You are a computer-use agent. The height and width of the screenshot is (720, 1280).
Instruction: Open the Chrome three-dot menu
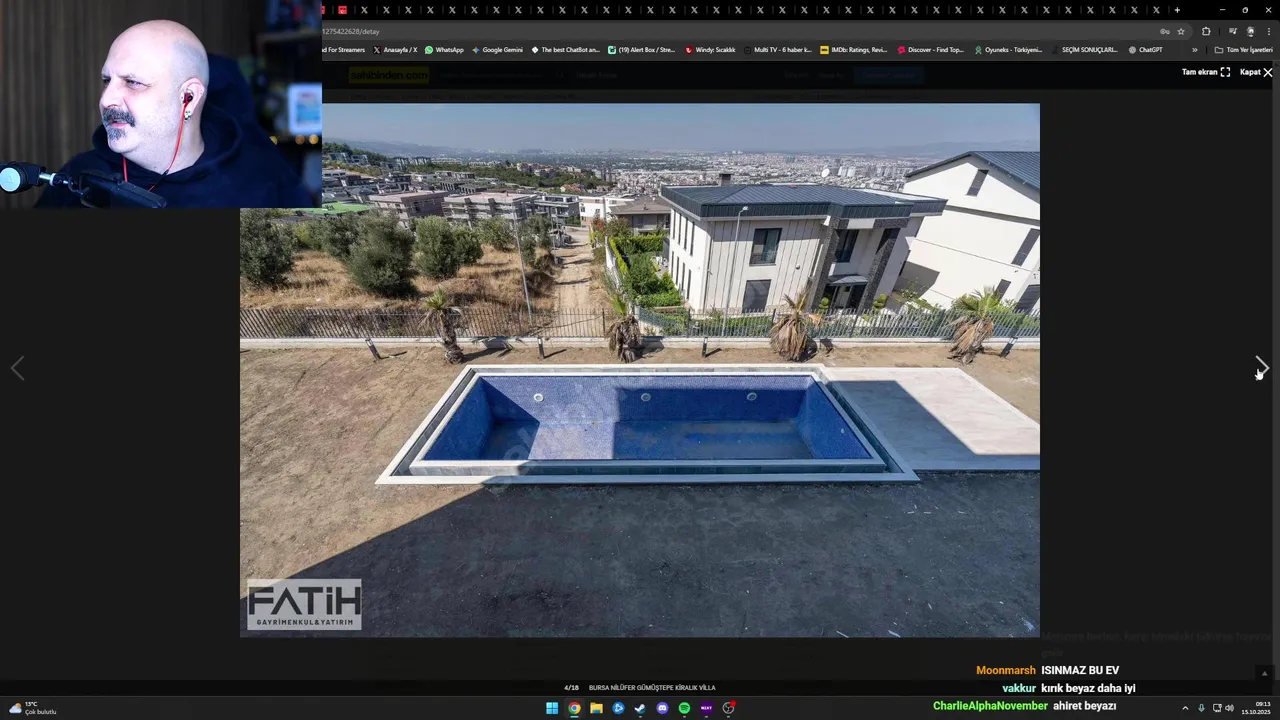pos(1268,31)
